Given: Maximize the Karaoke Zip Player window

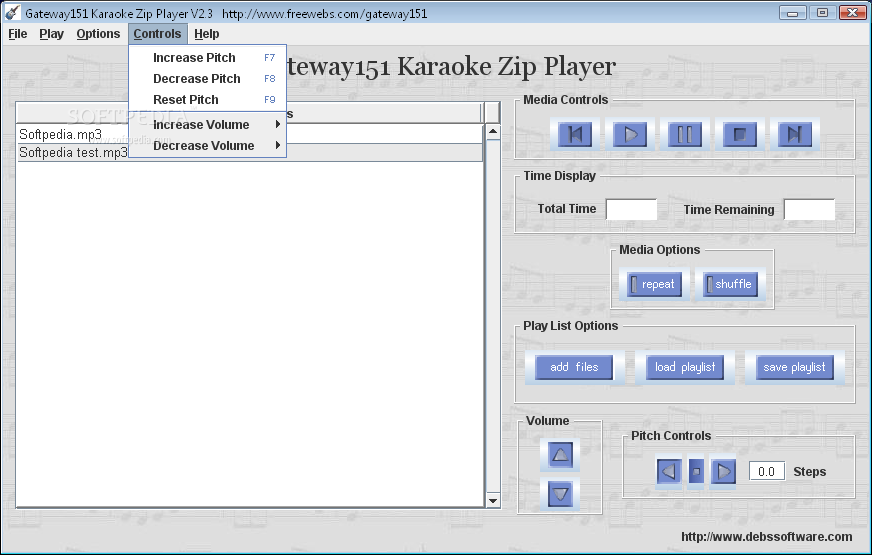Looking at the screenshot, I should pos(823,12).
